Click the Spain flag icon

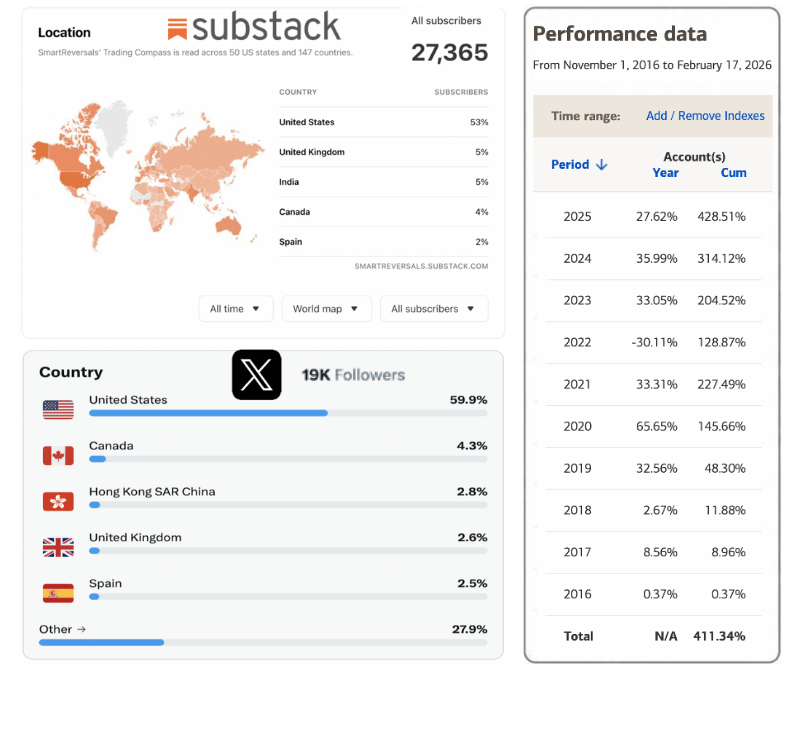coord(58,593)
